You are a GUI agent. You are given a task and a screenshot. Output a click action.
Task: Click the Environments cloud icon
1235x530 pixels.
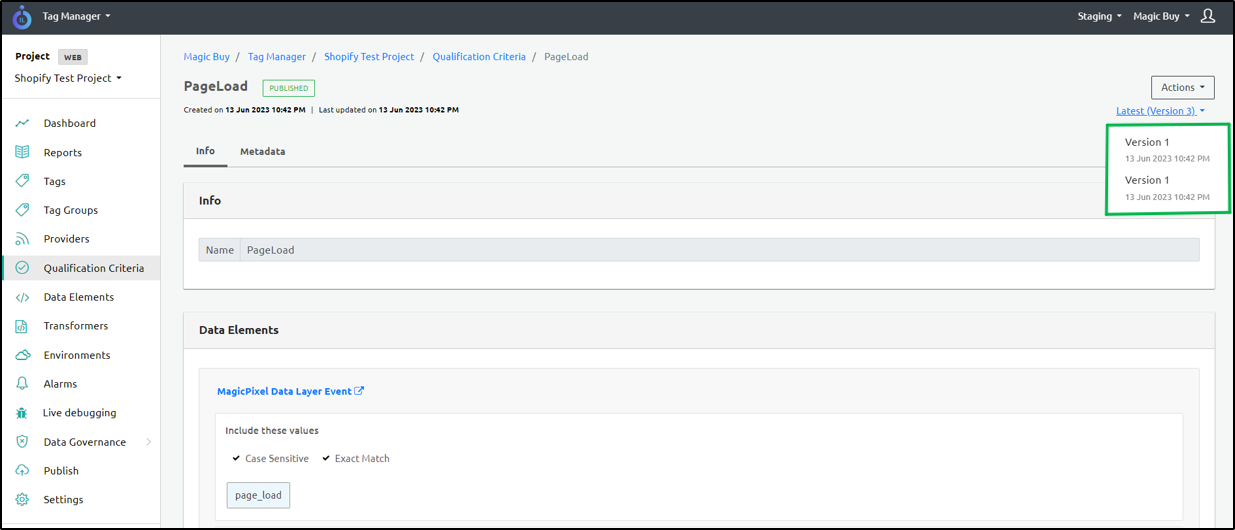click(22, 355)
